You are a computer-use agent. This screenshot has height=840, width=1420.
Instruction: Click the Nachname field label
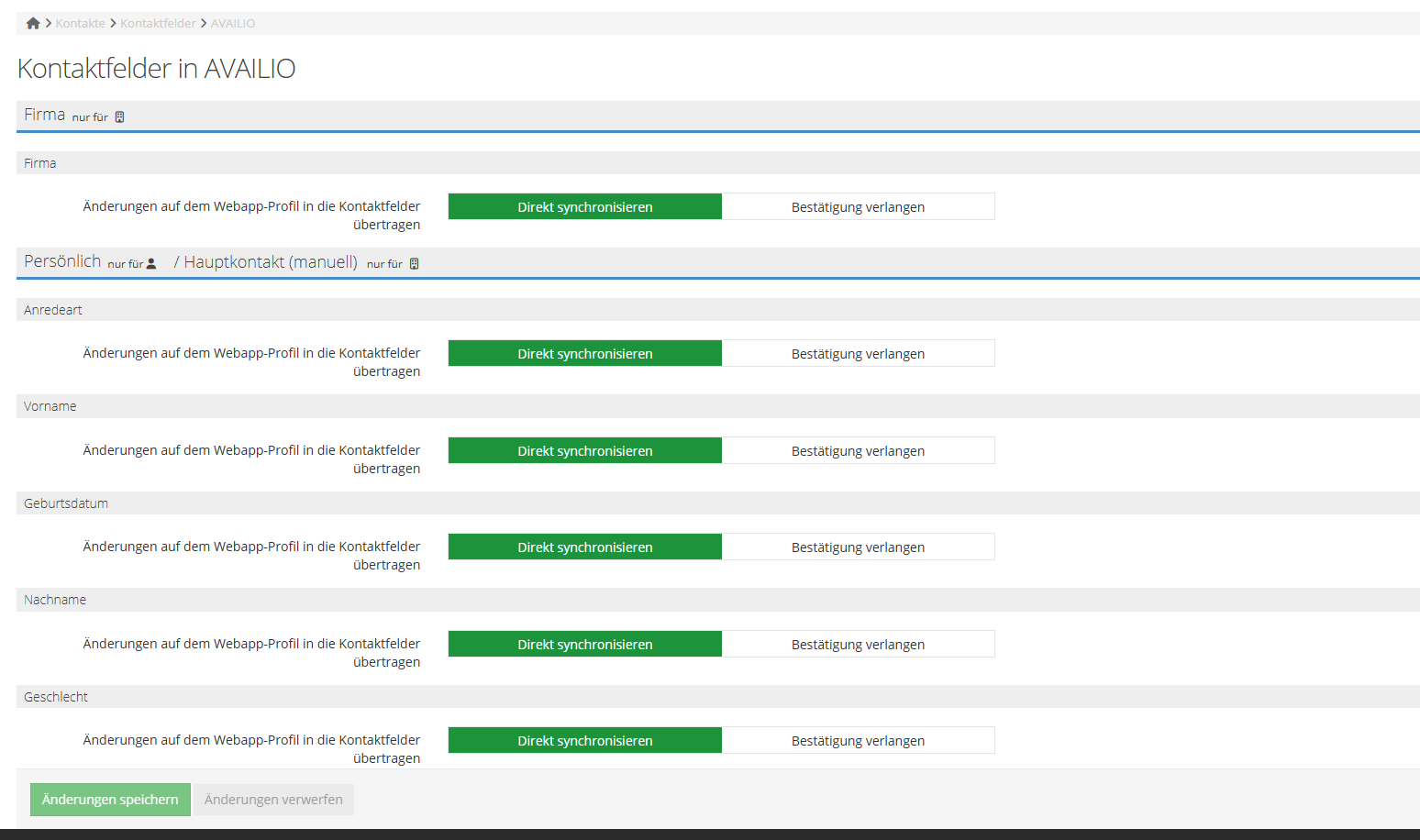coord(55,600)
